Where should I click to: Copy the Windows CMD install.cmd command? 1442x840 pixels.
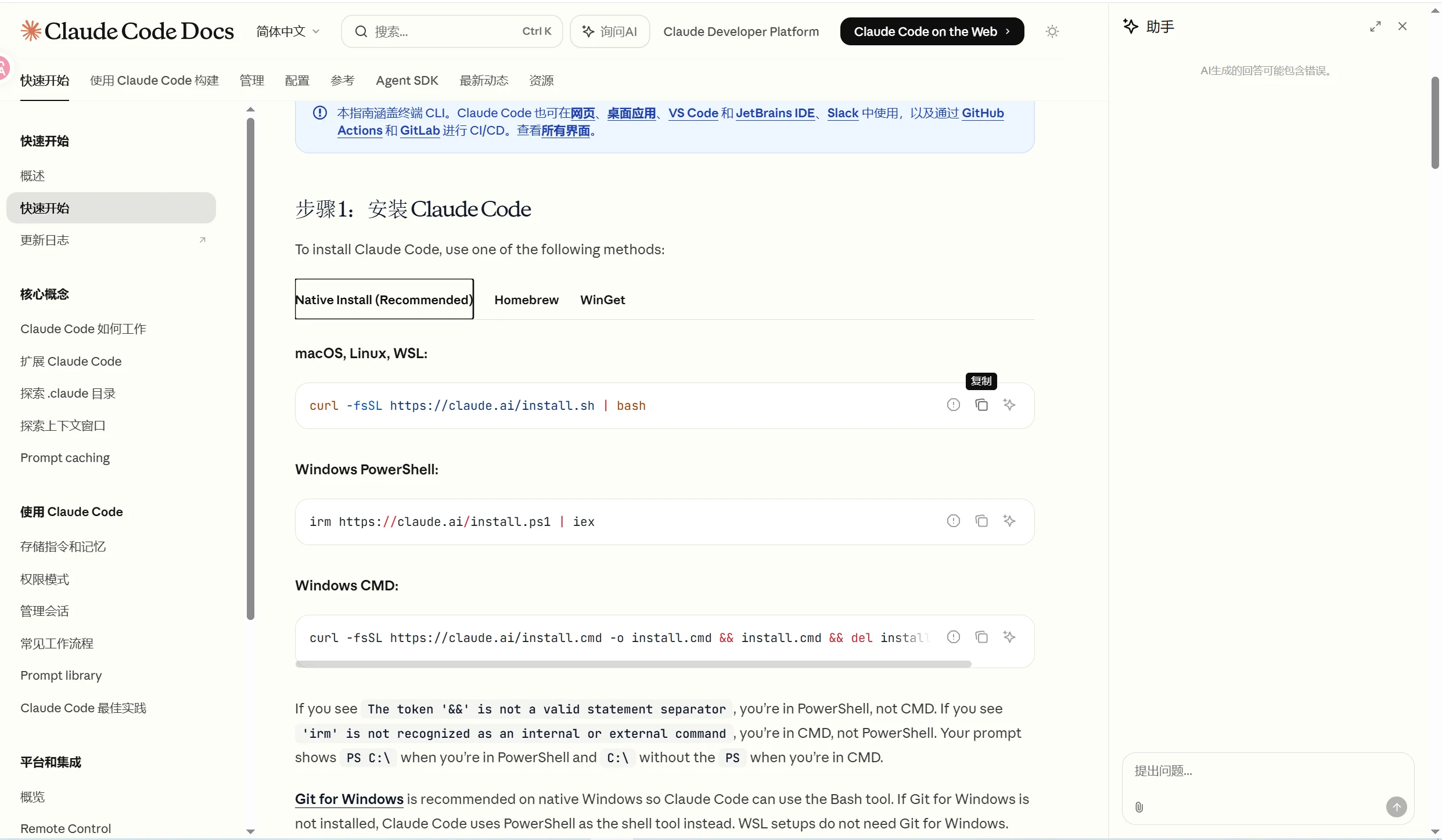click(x=981, y=637)
